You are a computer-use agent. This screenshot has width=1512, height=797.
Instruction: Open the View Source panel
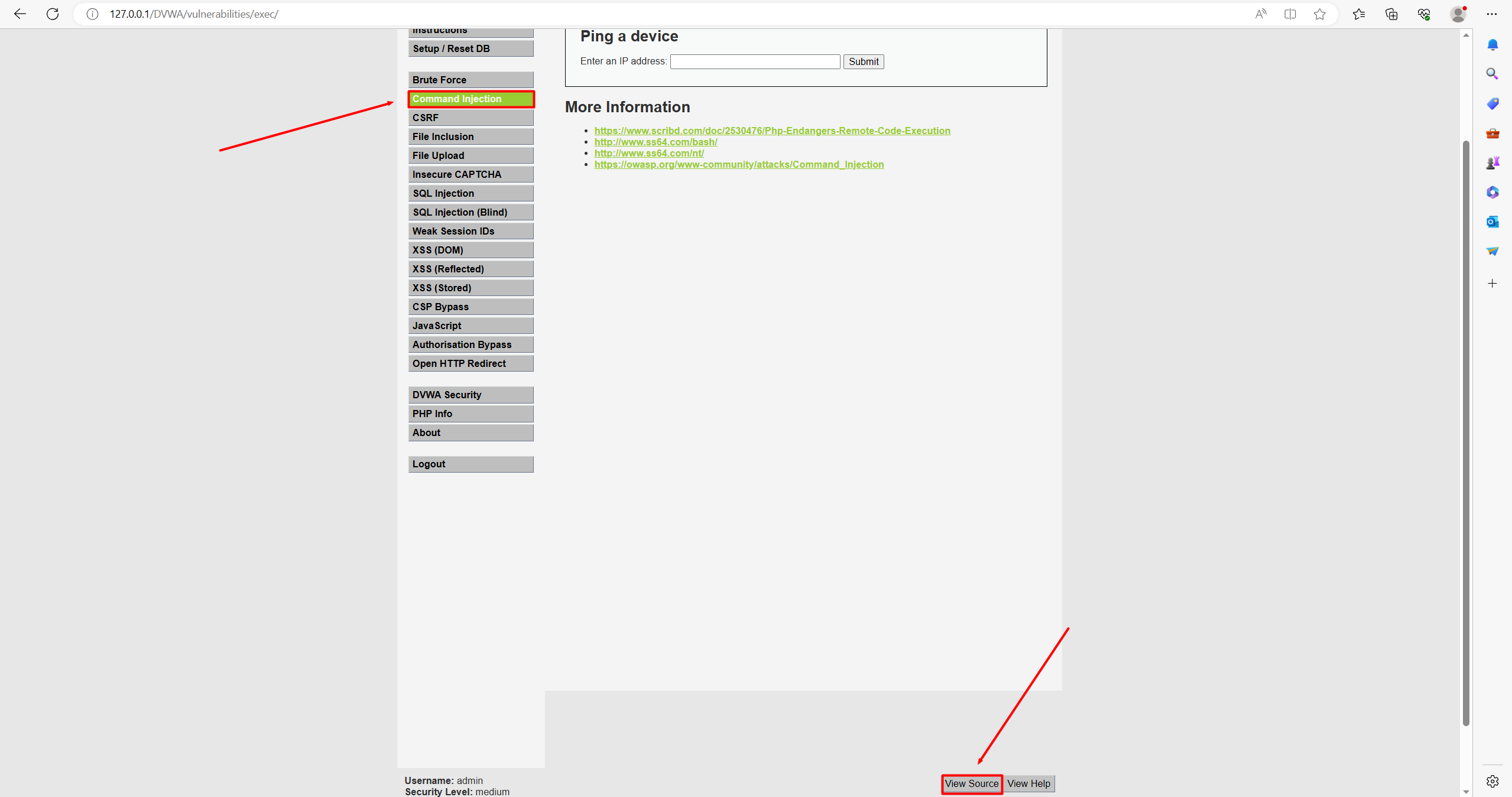[971, 783]
